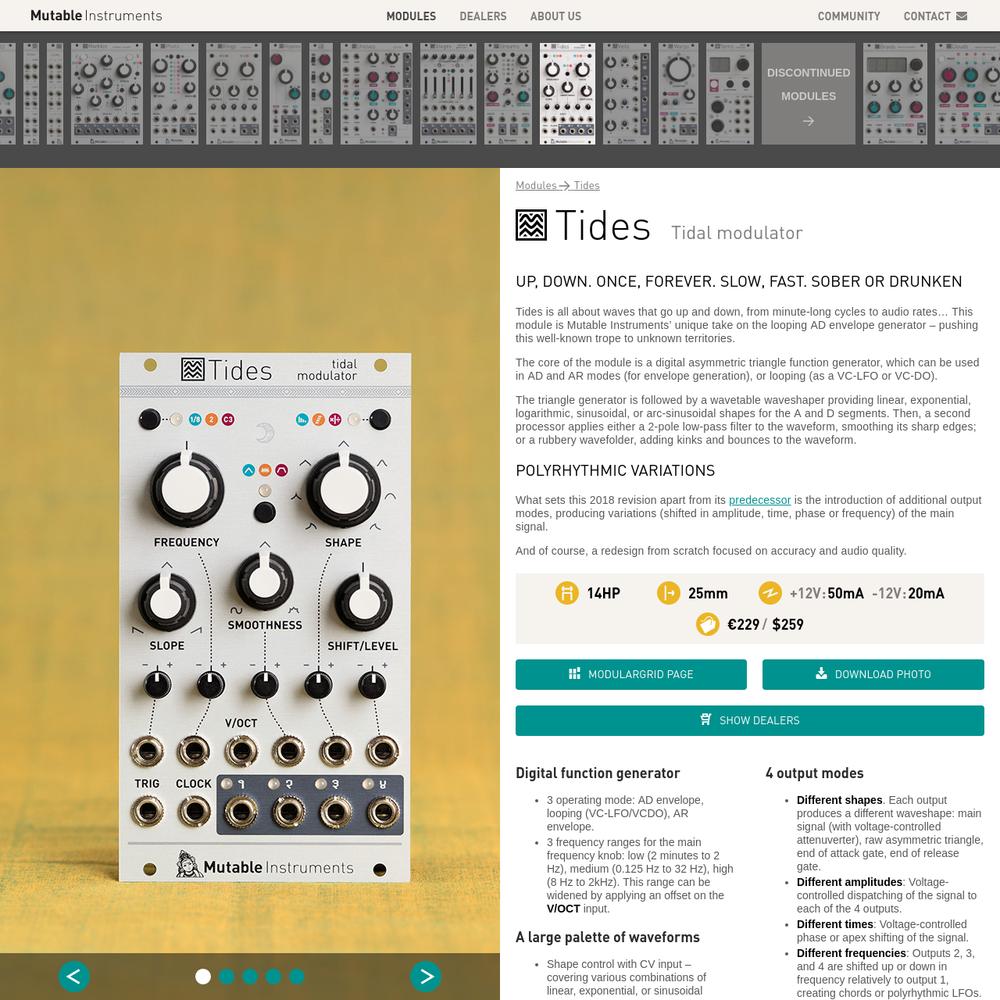Click the HP width icon beside 14HP
Image resolution: width=1000 pixels, height=1000 pixels.
566,593
